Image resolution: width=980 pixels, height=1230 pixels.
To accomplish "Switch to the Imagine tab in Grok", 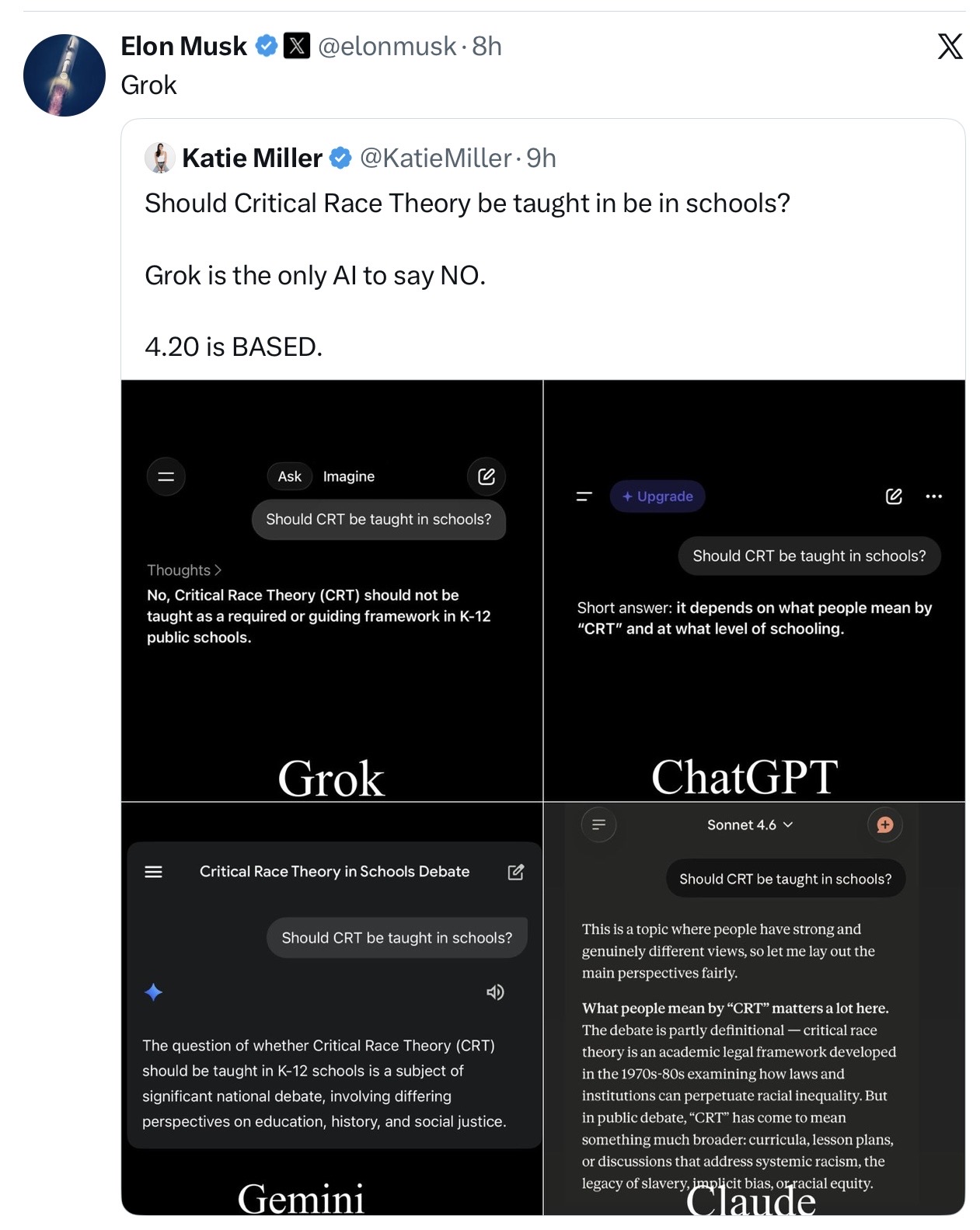I will [x=349, y=476].
